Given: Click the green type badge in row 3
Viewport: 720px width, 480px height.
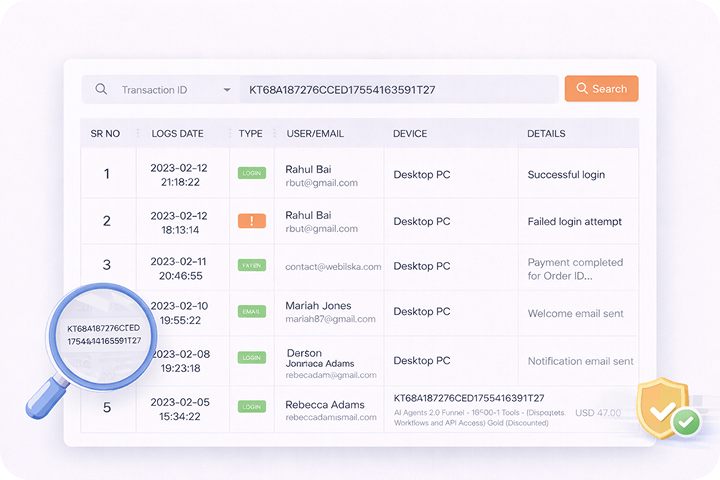Looking at the screenshot, I should click(x=252, y=266).
